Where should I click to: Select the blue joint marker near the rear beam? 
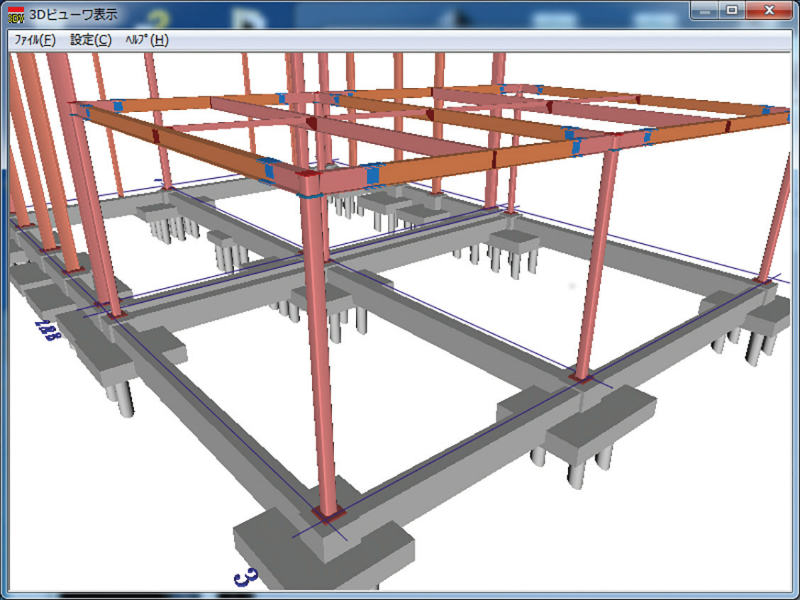(504, 90)
